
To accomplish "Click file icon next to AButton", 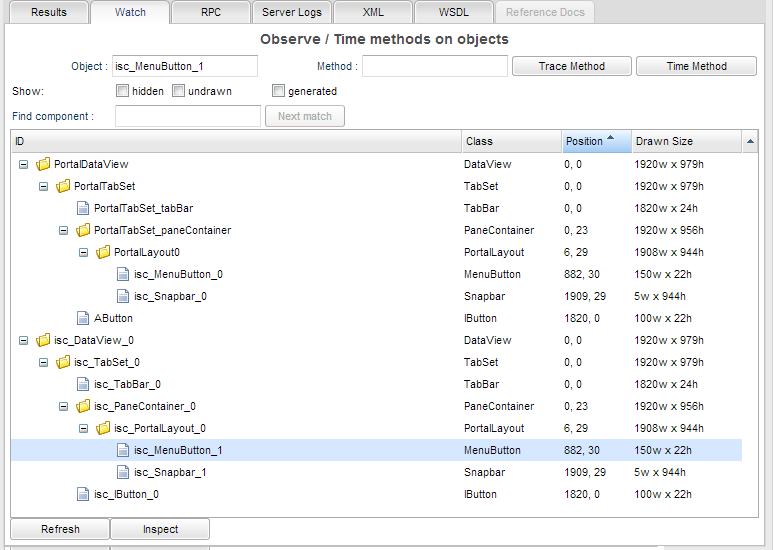I will tap(83, 318).
